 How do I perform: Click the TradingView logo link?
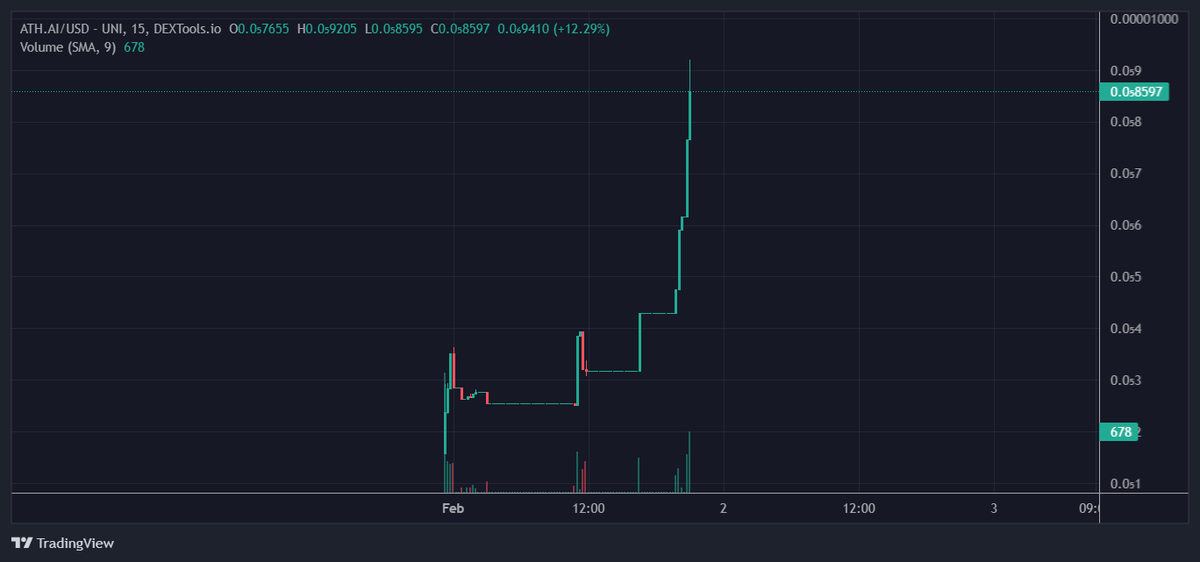click(x=63, y=543)
